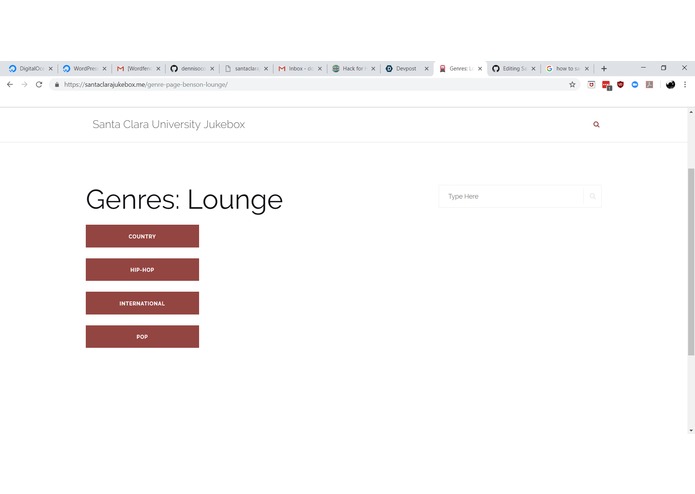The height and width of the screenshot is (494, 695).
Task: Select the HIP-HOP genre button
Action: coord(142,269)
